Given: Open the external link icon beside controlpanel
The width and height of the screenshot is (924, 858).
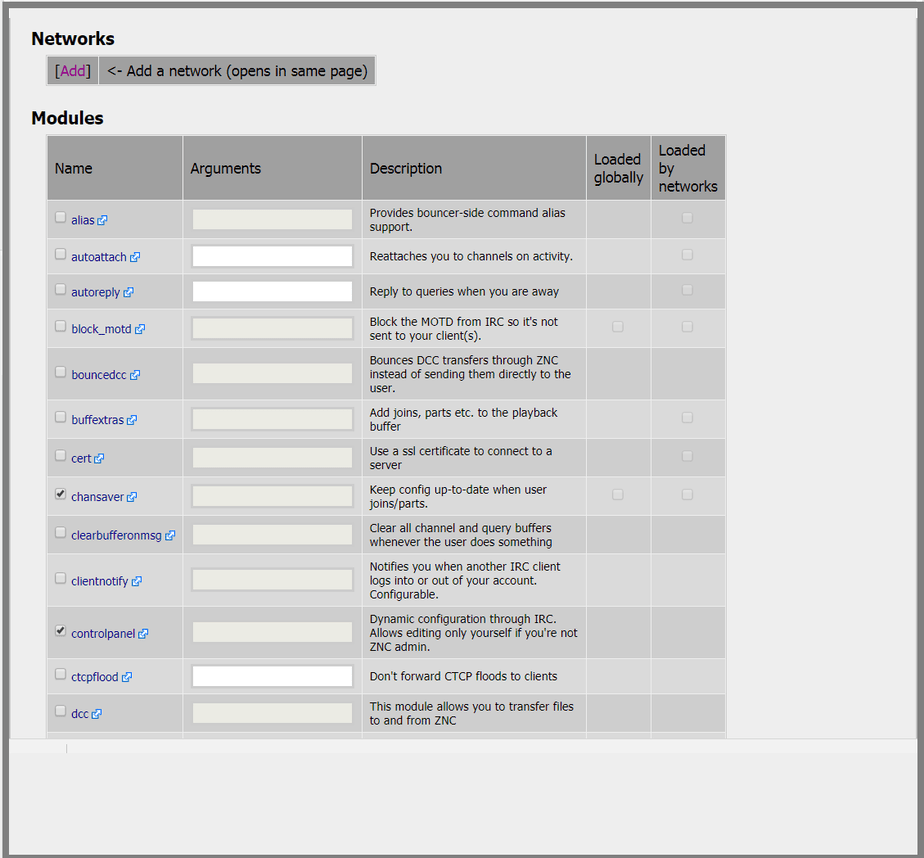Looking at the screenshot, I should point(143,634).
